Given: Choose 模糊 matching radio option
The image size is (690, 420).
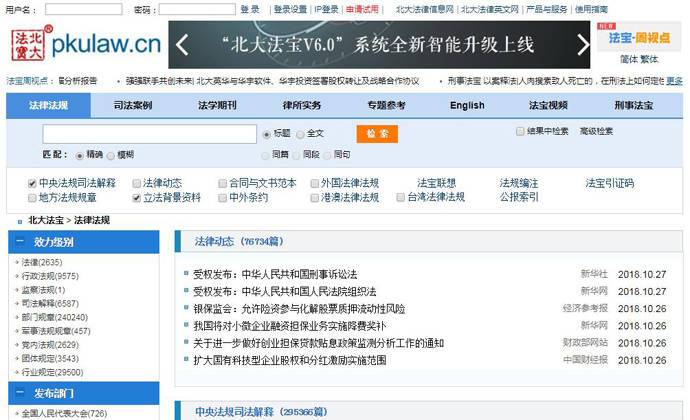Looking at the screenshot, I should click(111, 155).
